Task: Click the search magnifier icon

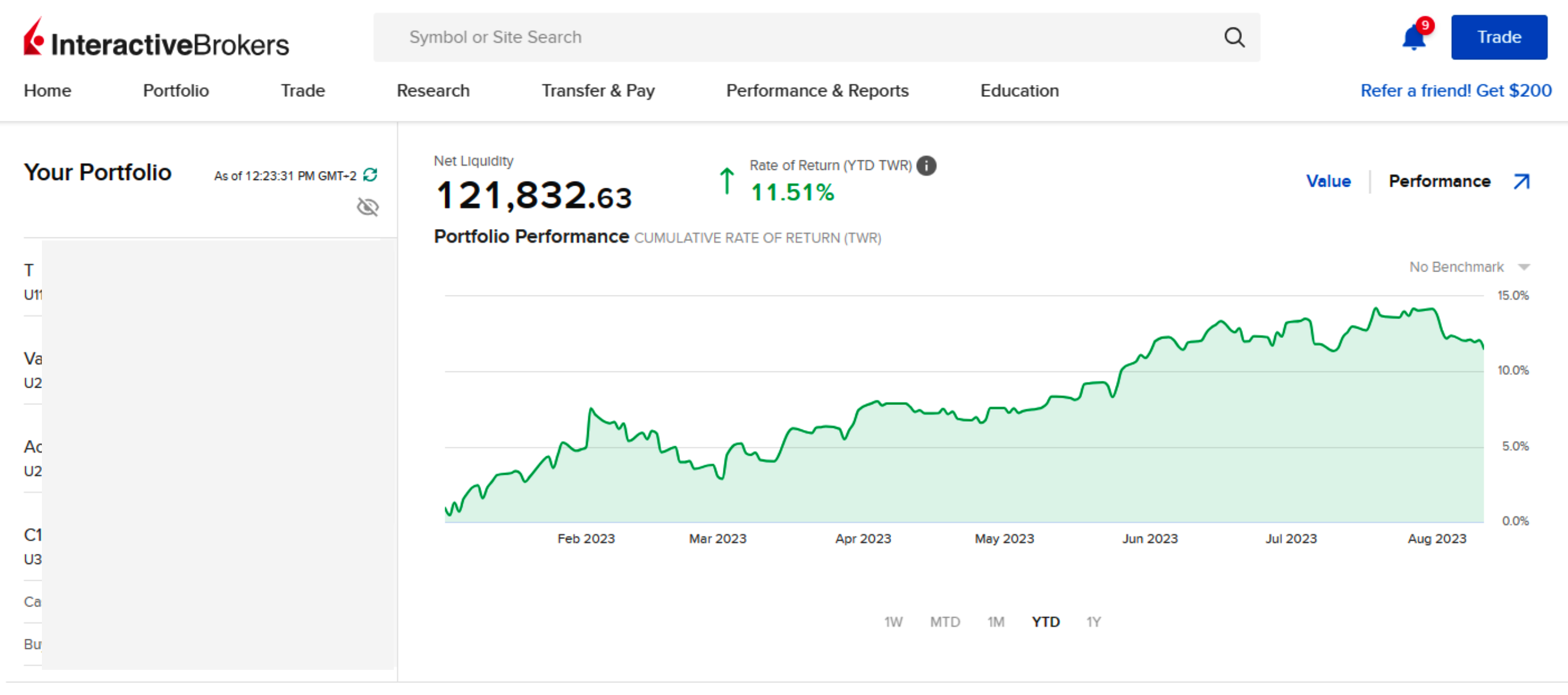Action: click(1234, 37)
